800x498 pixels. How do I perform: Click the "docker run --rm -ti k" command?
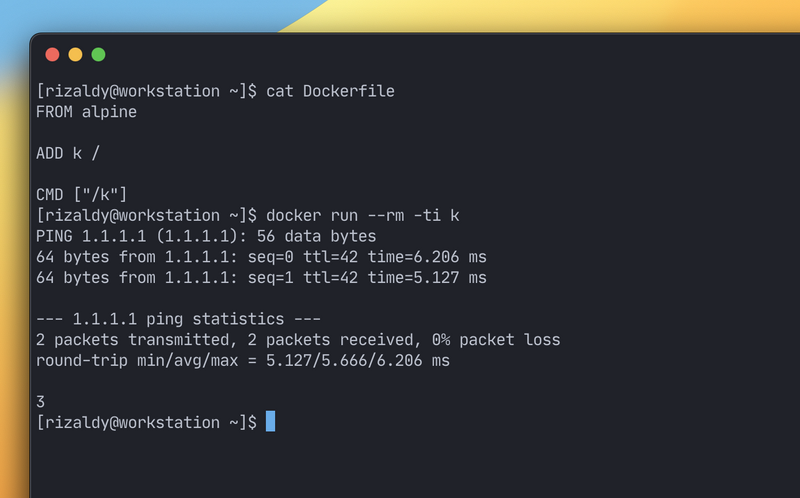[x=362, y=215]
